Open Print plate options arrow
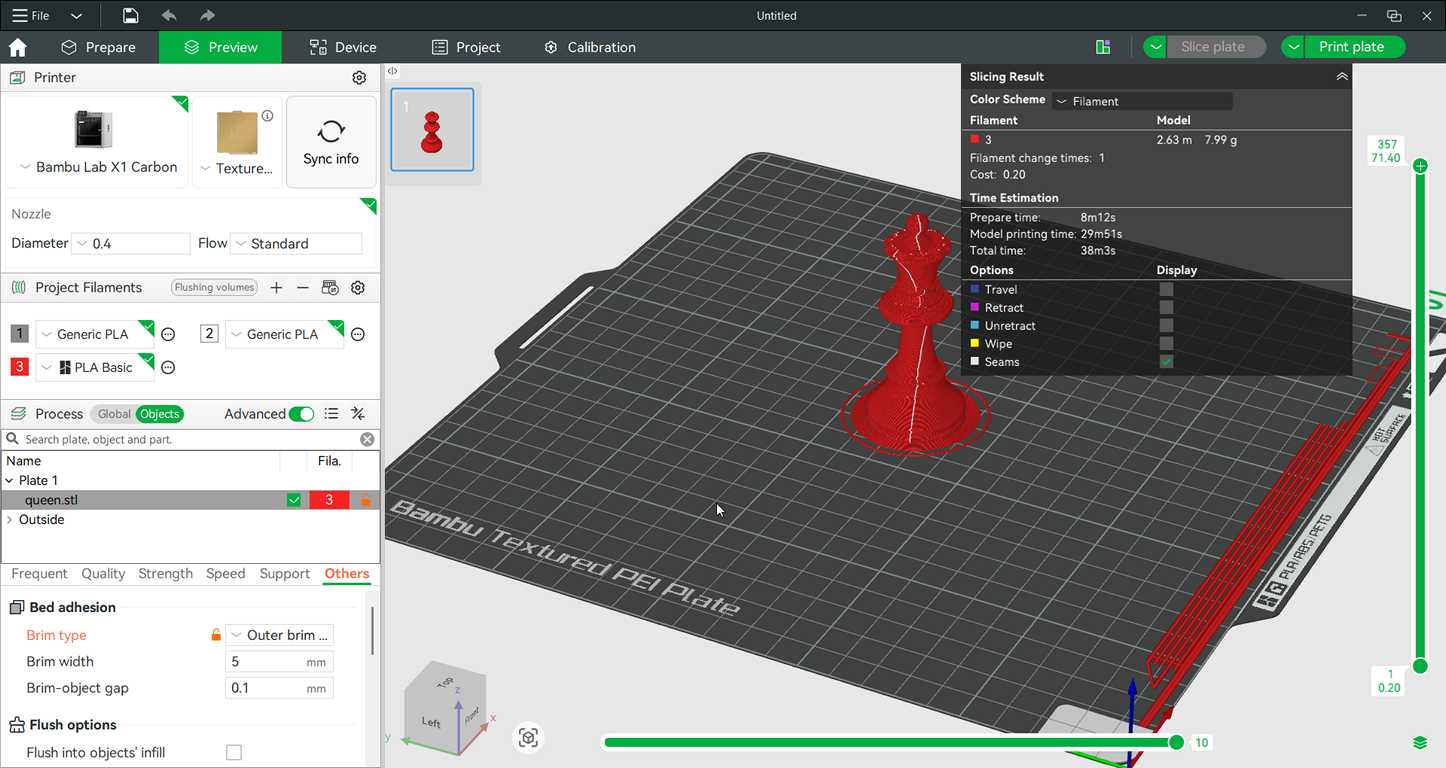1446x768 pixels. [1294, 47]
